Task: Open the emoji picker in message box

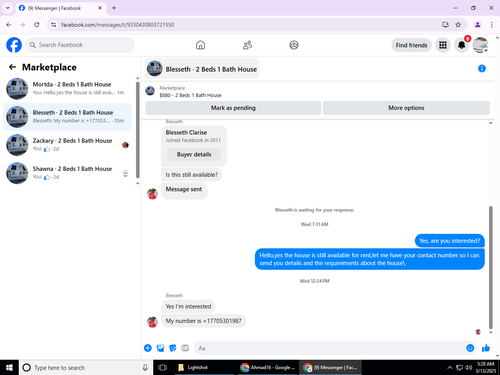Action: tap(470, 348)
